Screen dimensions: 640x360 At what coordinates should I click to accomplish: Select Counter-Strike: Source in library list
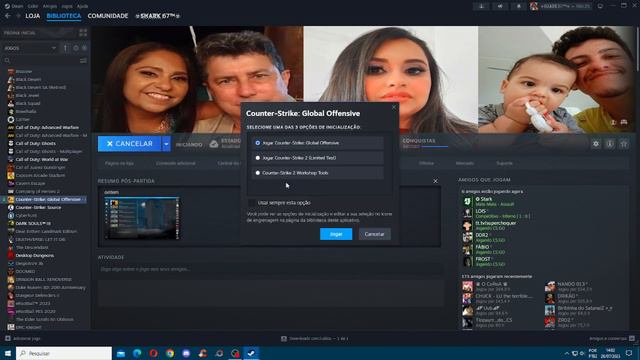(38, 207)
